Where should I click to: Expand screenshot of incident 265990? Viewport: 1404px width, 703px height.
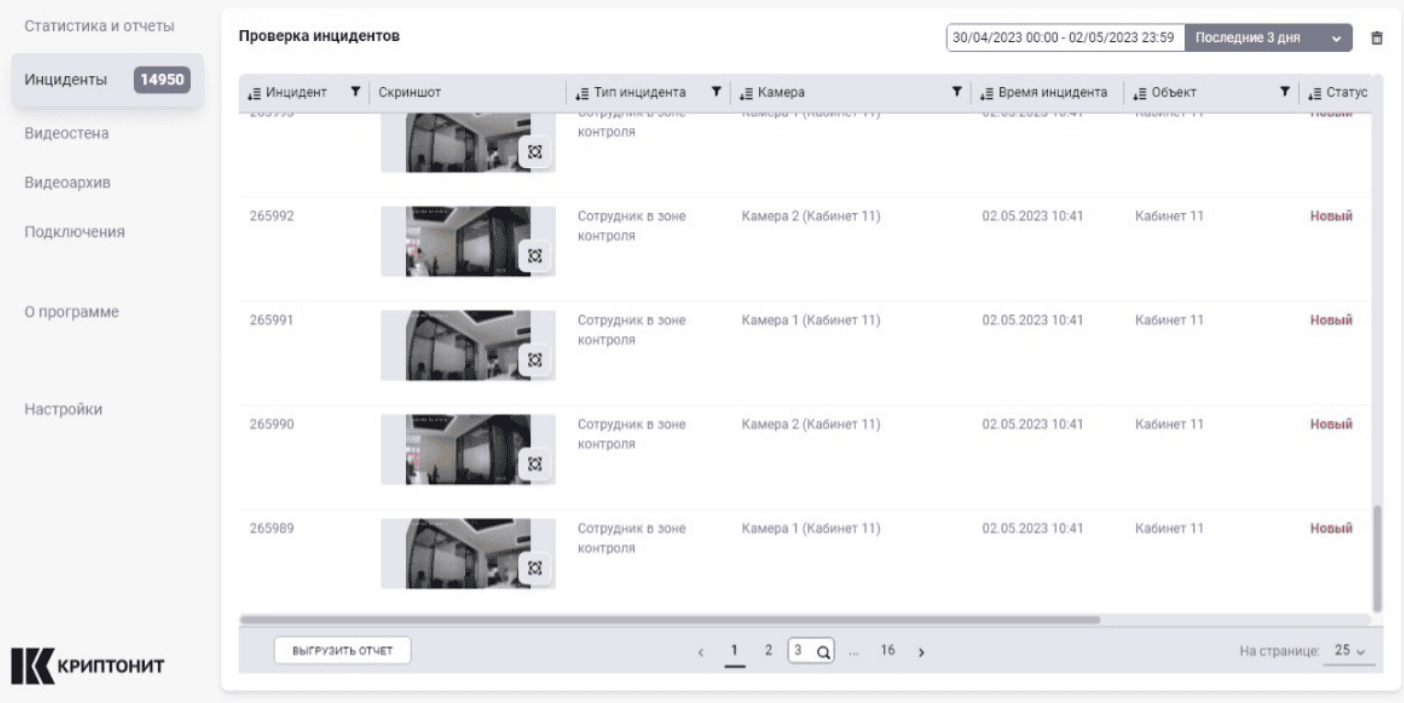click(535, 463)
